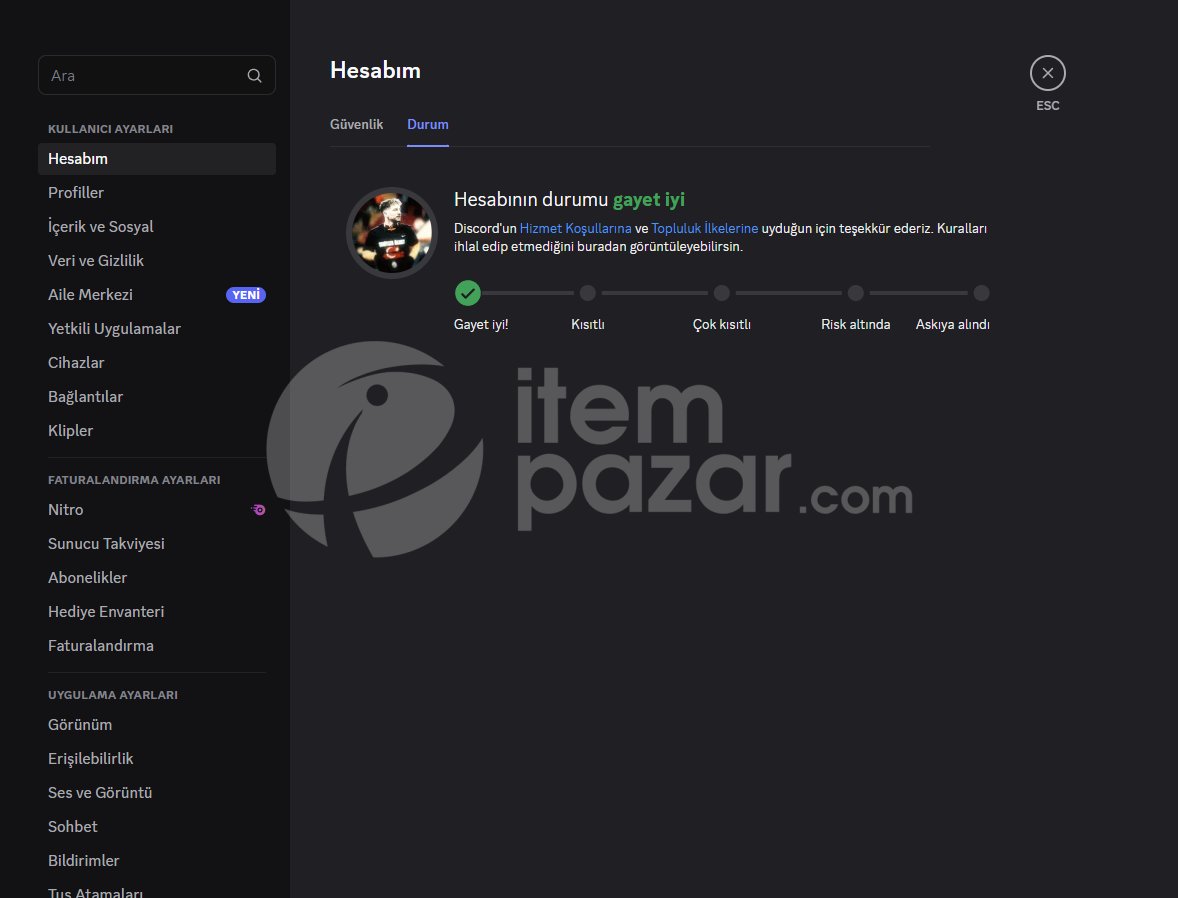Image resolution: width=1178 pixels, height=898 pixels.
Task: Open the Hizmet Koşullarına link
Action: [x=575, y=228]
